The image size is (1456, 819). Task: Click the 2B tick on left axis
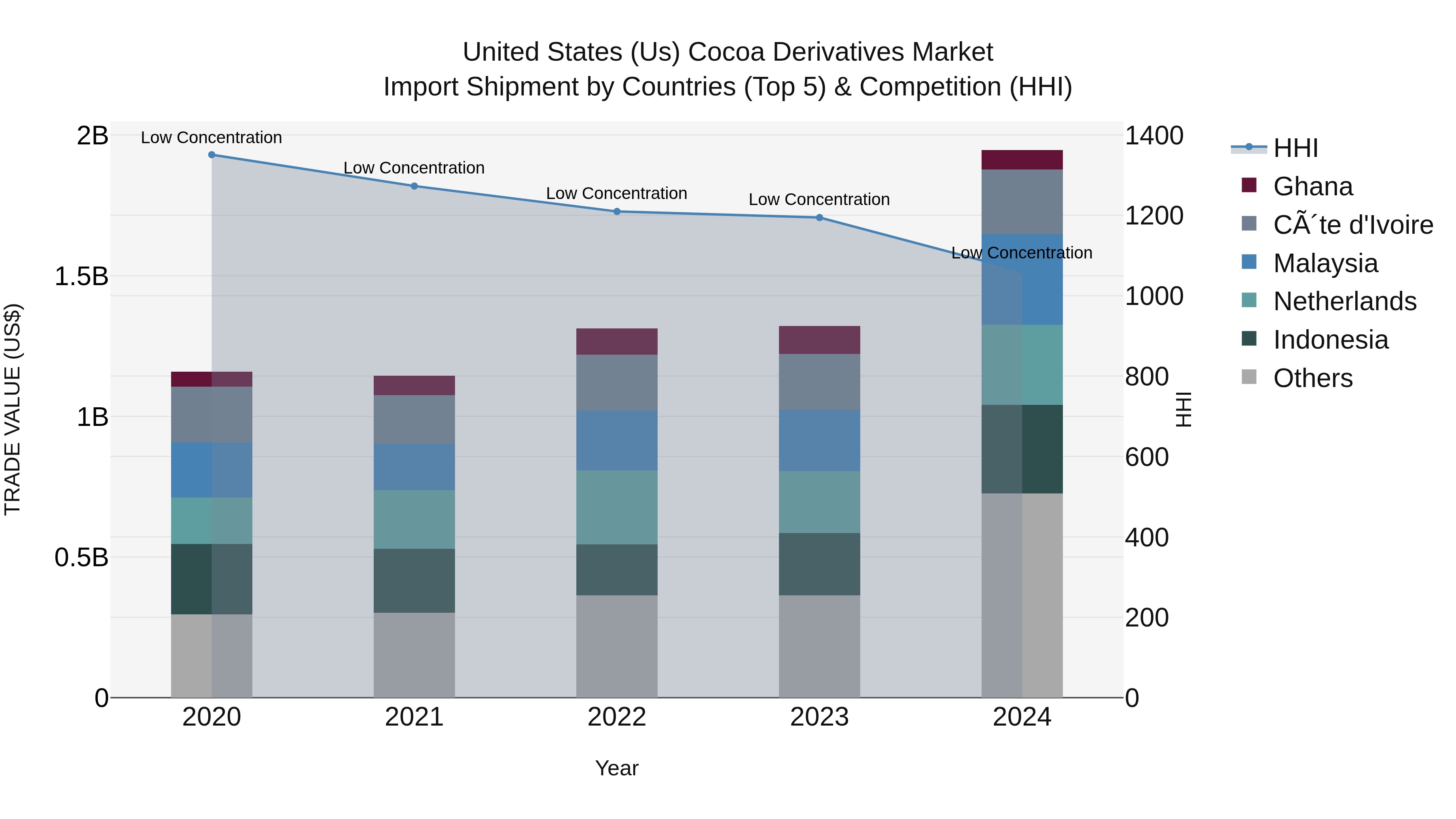pyautogui.click(x=93, y=136)
